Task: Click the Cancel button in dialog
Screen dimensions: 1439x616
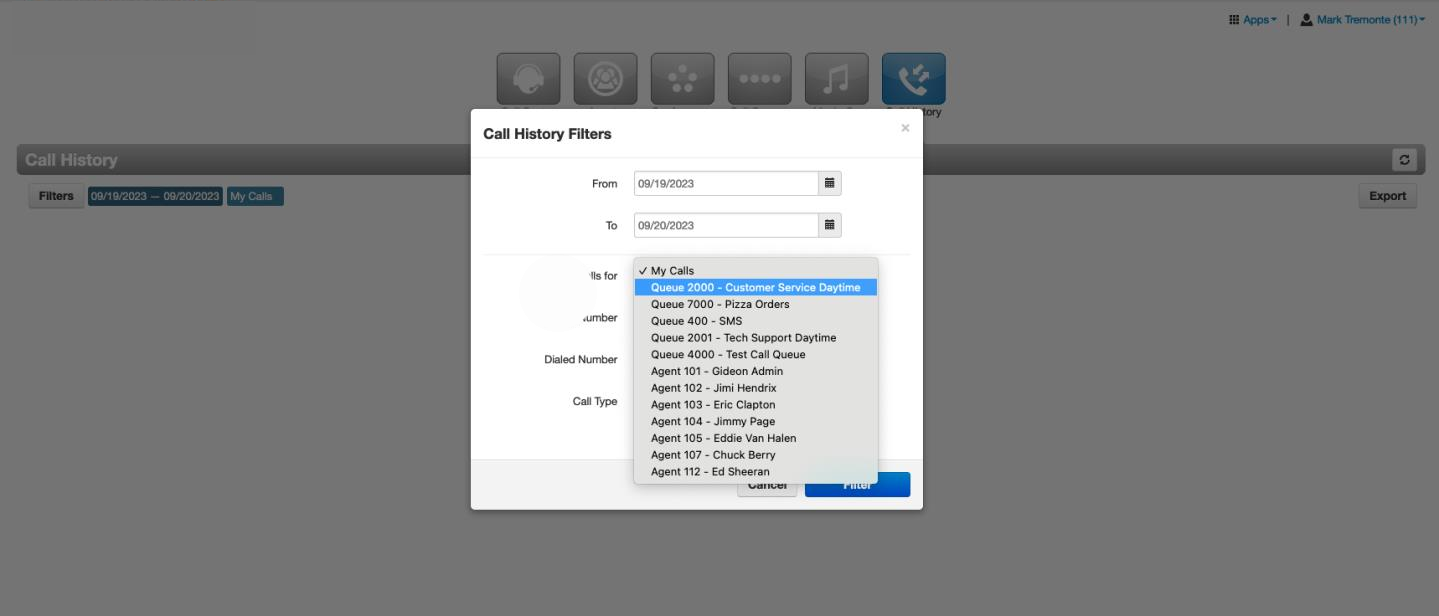Action: pyautogui.click(x=767, y=486)
